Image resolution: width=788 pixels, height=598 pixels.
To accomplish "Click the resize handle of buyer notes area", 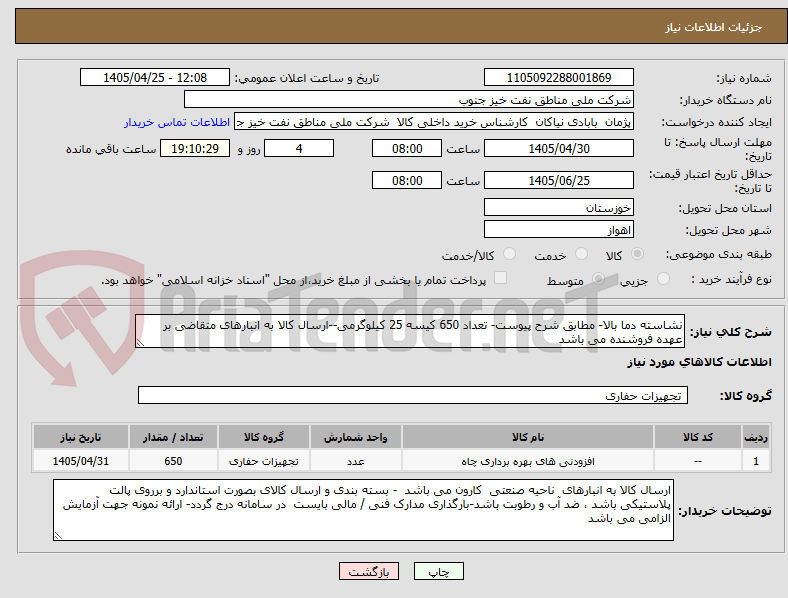I will point(58,536).
